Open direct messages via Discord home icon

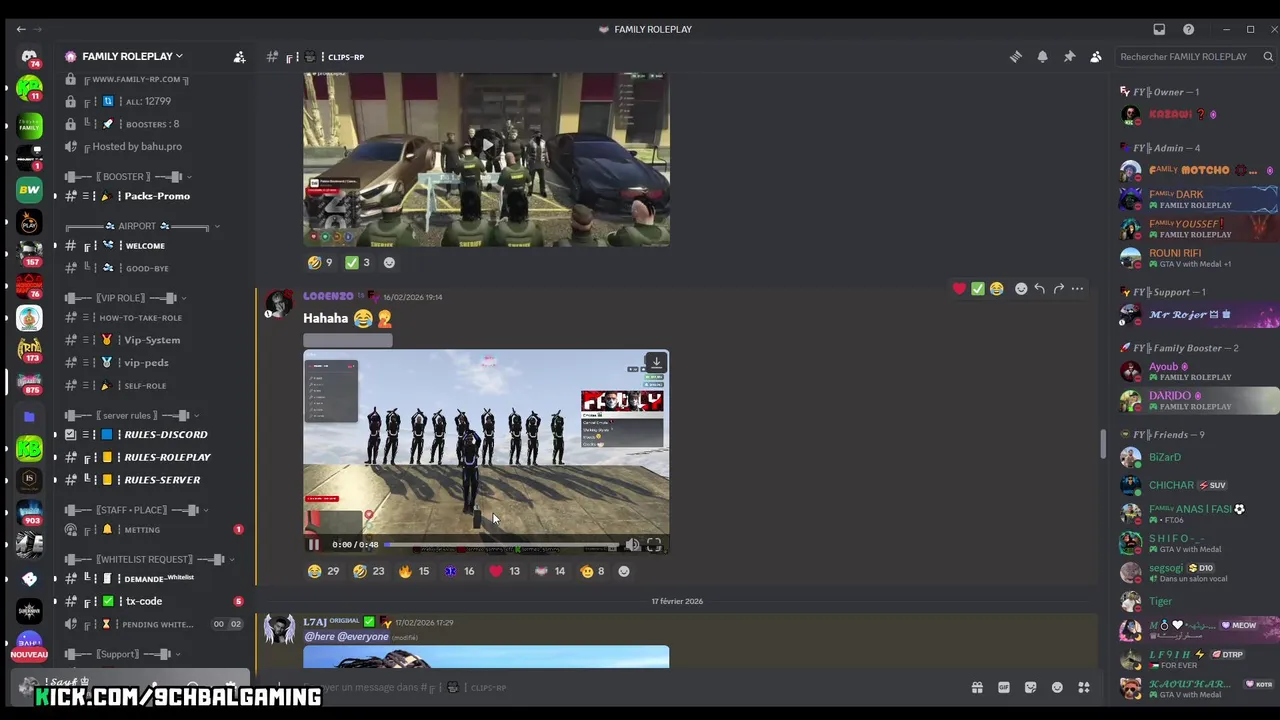click(29, 58)
